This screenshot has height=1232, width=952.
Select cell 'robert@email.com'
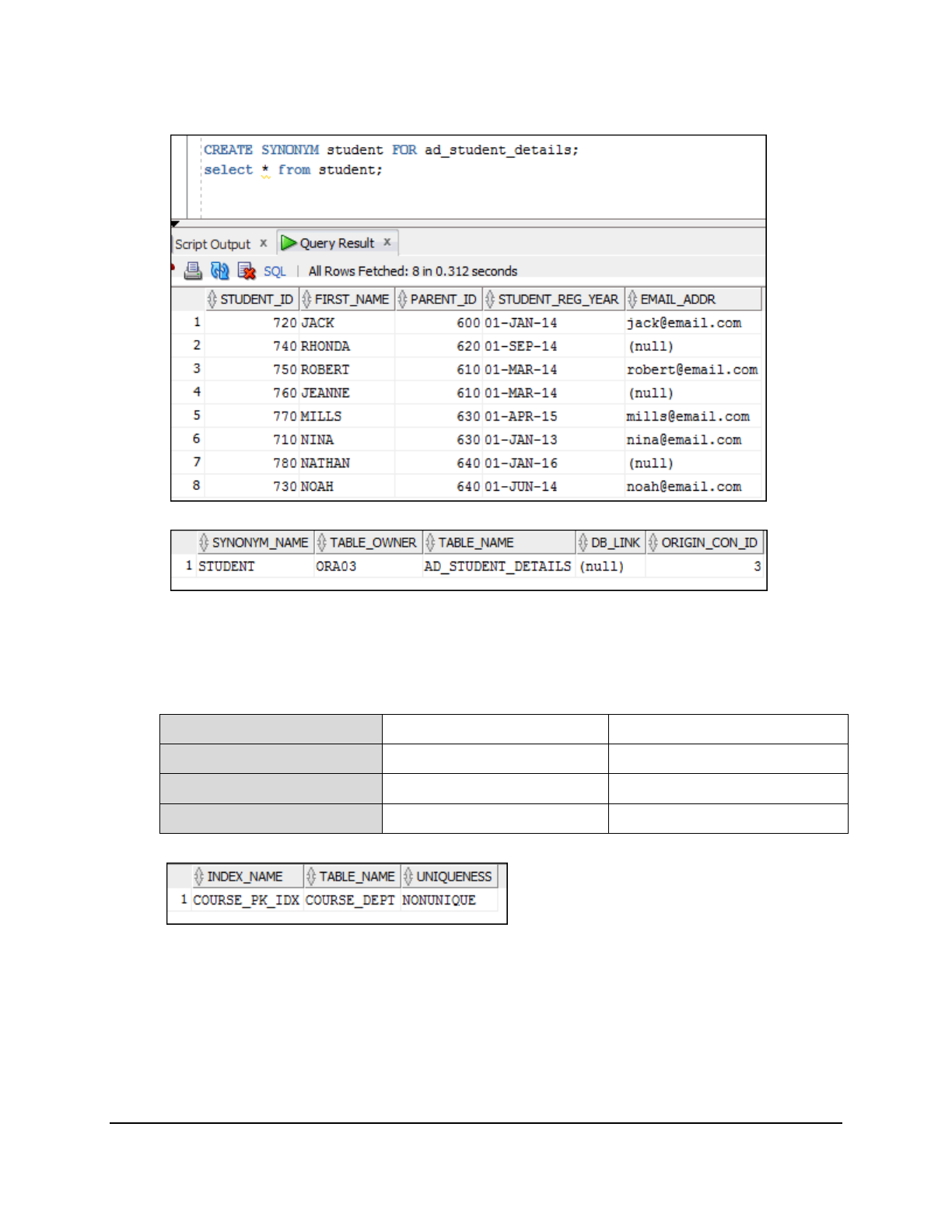[x=692, y=369]
